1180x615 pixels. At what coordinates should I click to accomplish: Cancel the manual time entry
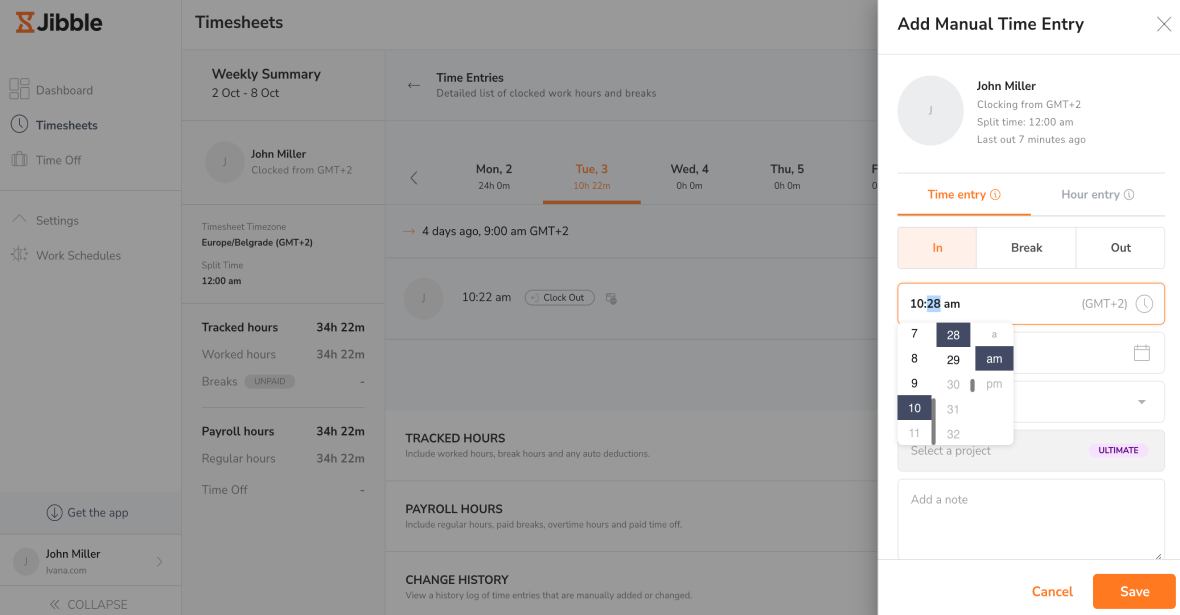[x=1052, y=591]
